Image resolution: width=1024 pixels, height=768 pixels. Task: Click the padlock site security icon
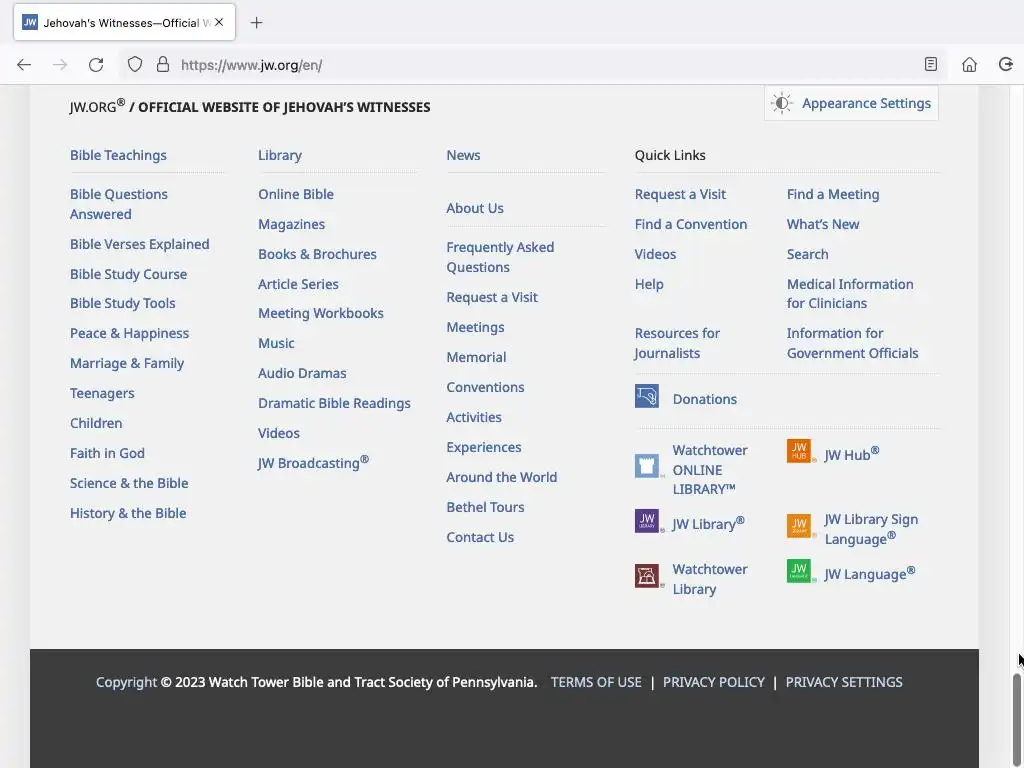pos(163,65)
